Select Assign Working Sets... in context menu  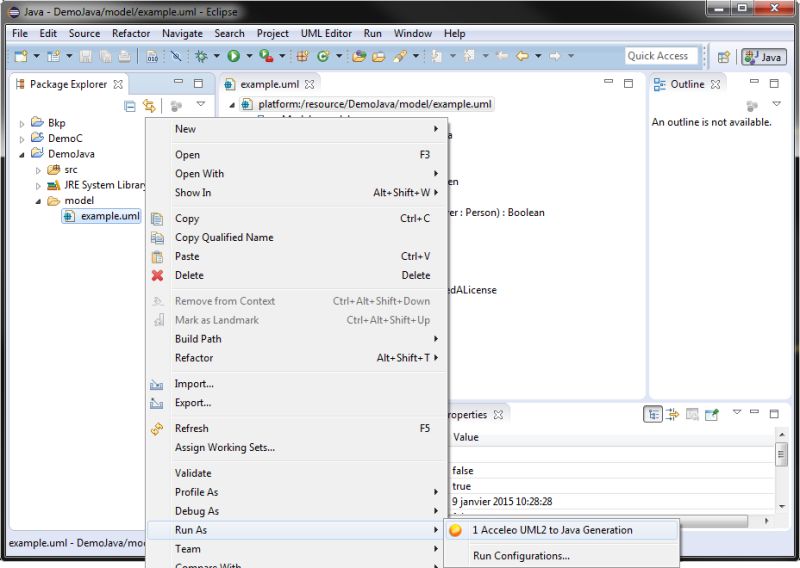click(x=295, y=447)
